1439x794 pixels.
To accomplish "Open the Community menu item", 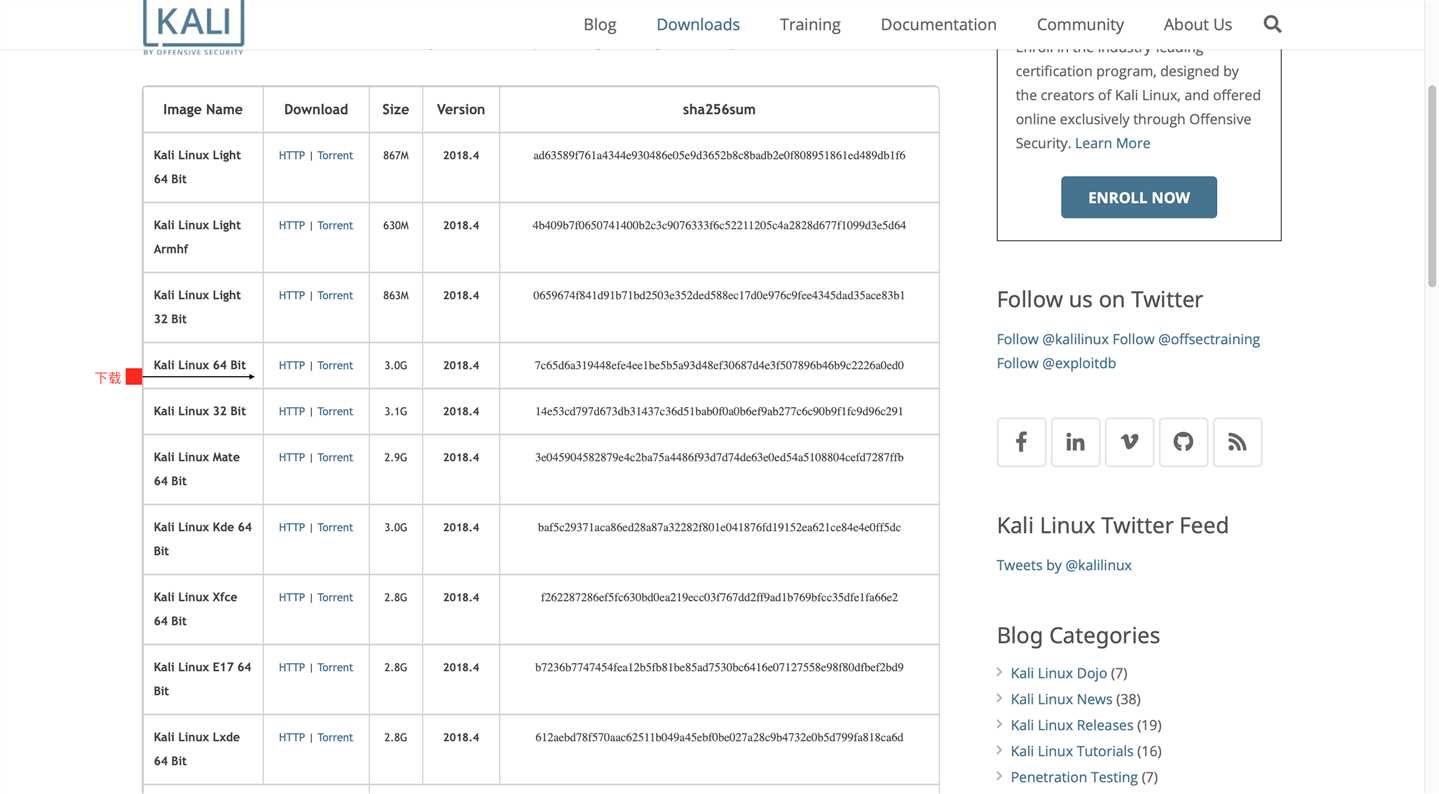I will (1080, 24).
